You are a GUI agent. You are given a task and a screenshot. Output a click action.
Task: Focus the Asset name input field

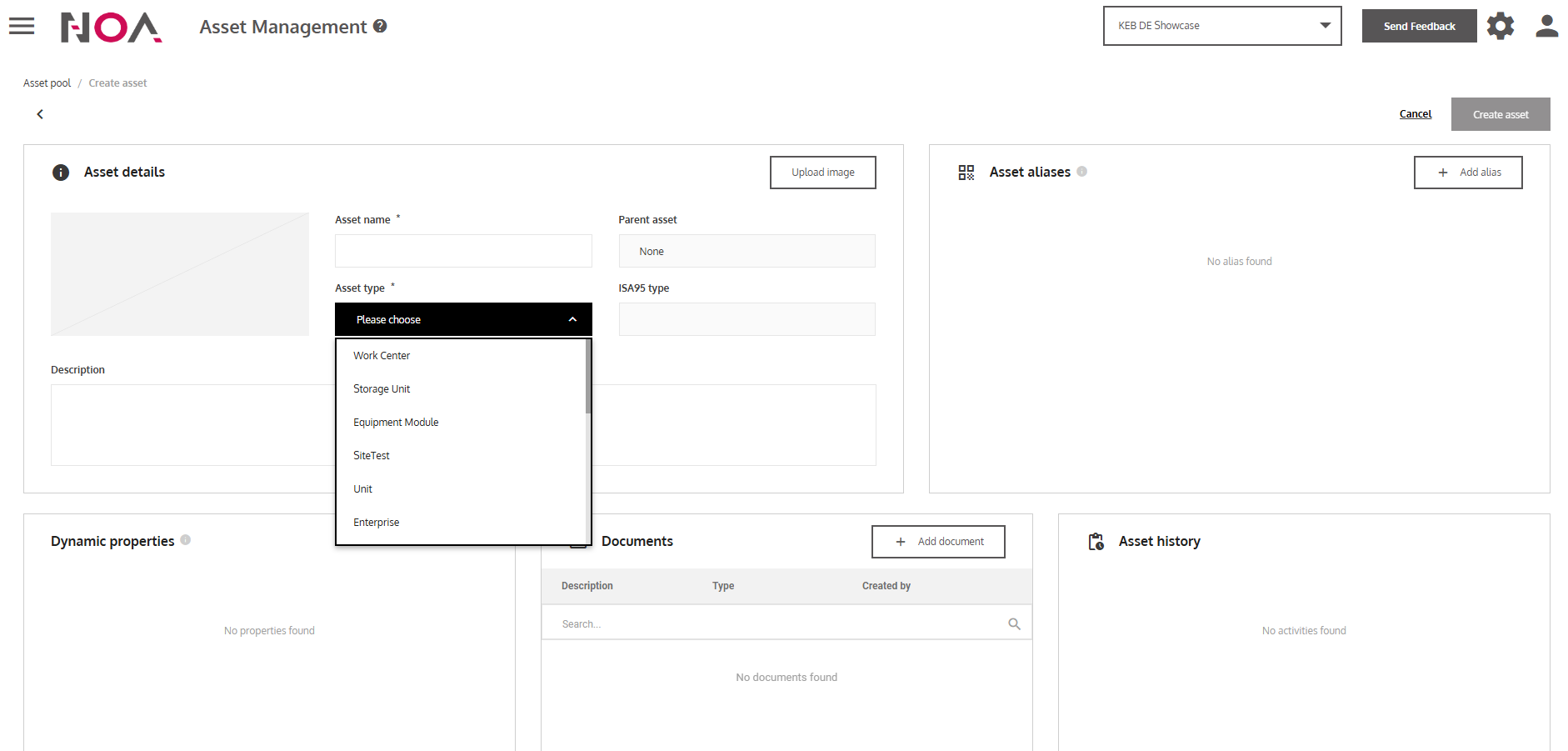[463, 251]
